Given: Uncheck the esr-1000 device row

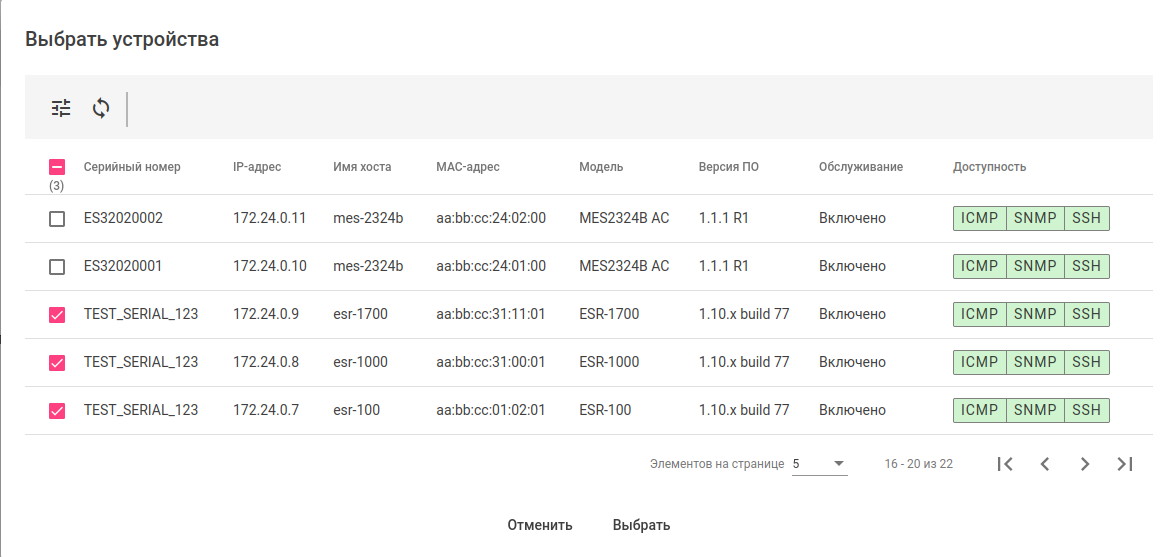Looking at the screenshot, I should tap(57, 363).
